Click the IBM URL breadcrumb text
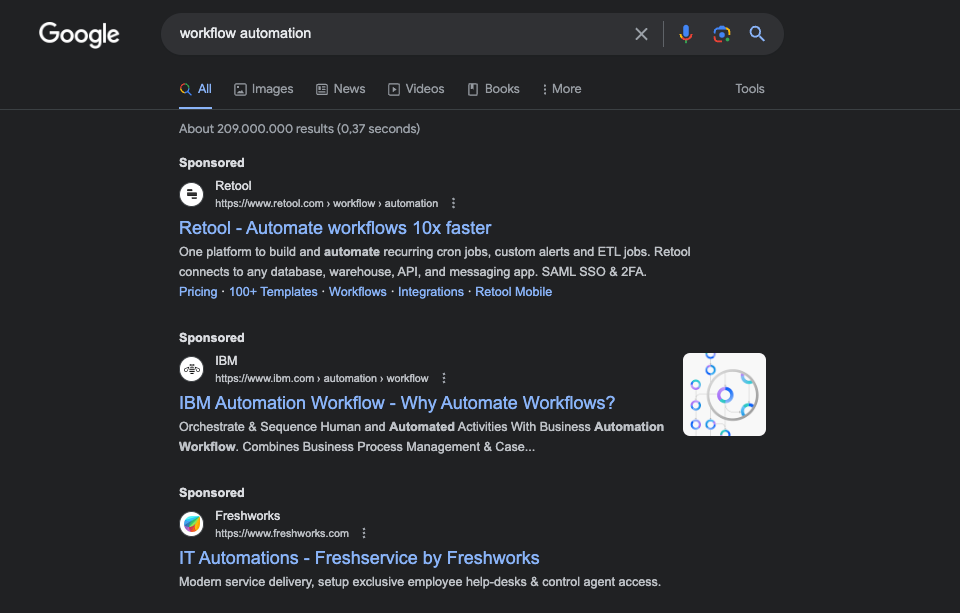 321,378
